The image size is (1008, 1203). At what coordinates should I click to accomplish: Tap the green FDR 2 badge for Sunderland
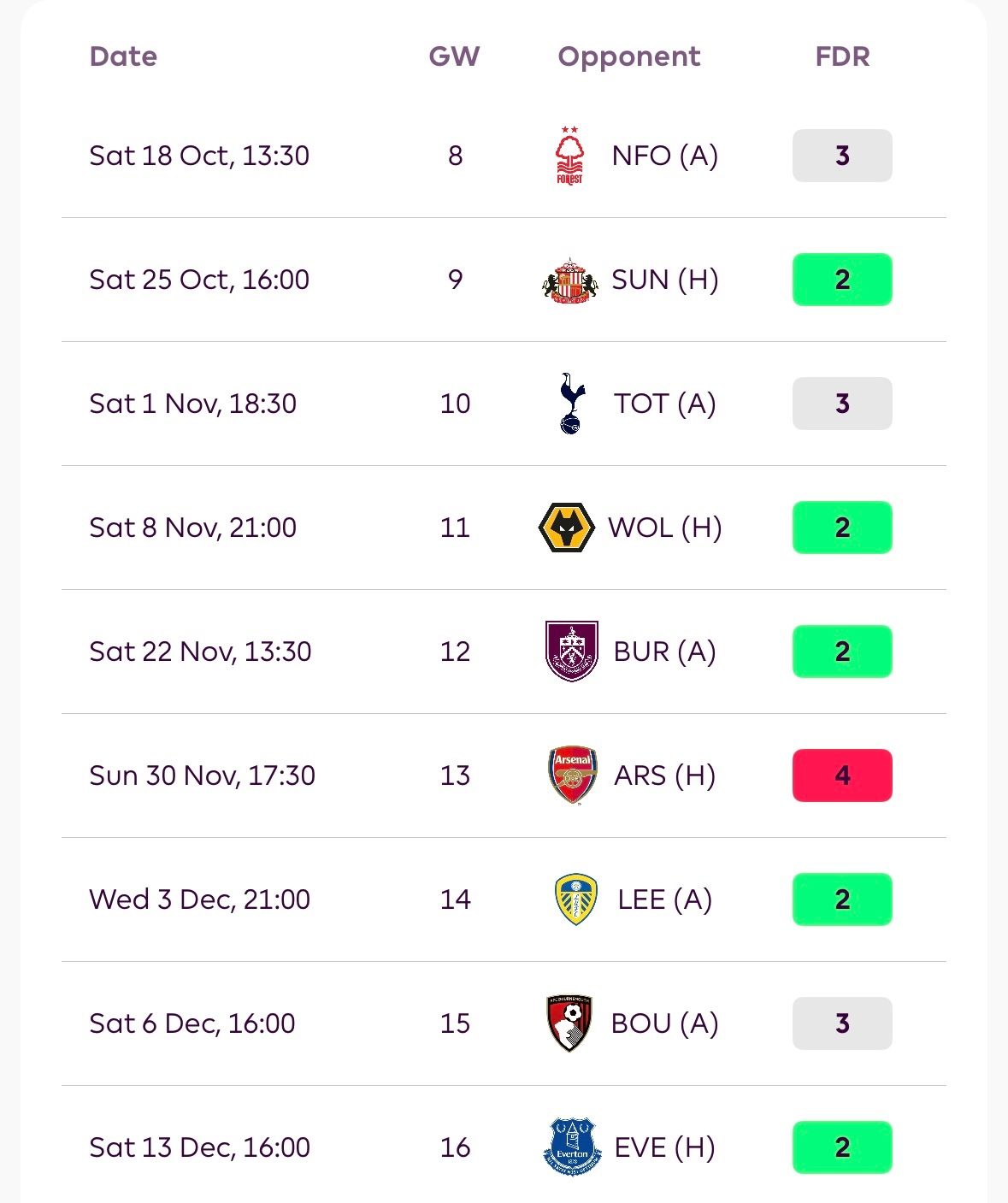click(842, 280)
